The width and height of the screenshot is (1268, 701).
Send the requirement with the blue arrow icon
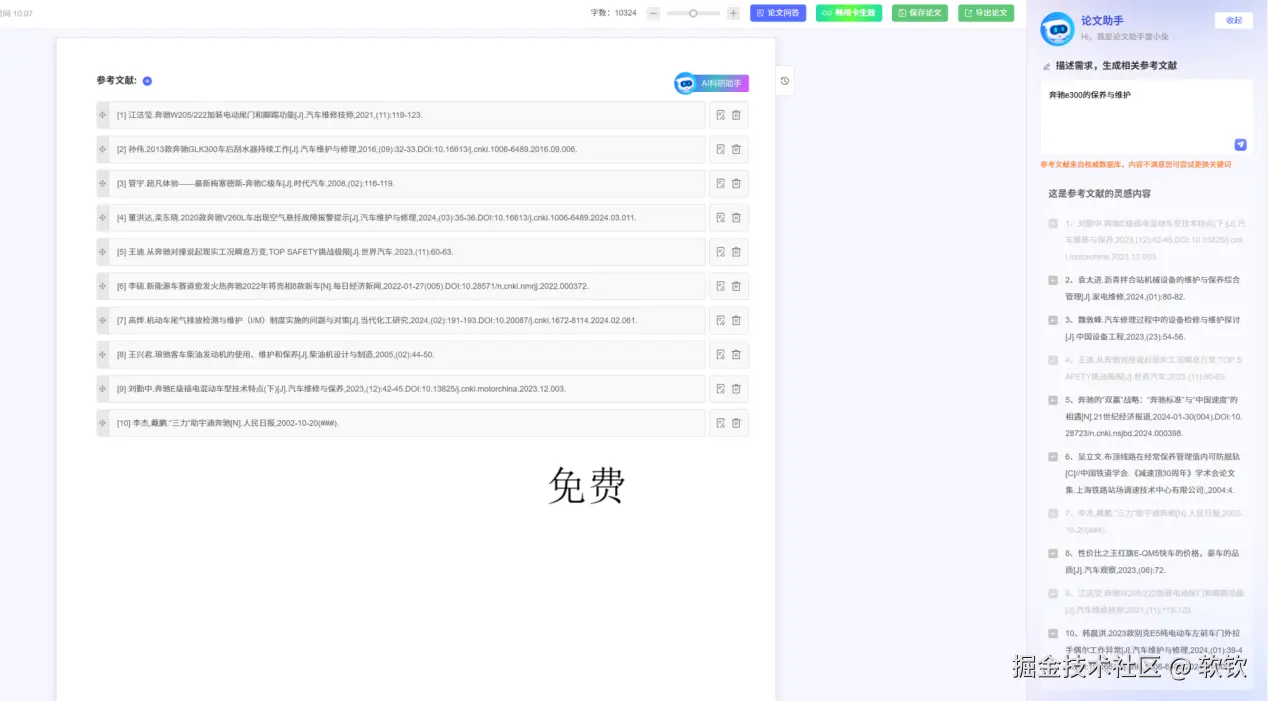coord(1240,144)
